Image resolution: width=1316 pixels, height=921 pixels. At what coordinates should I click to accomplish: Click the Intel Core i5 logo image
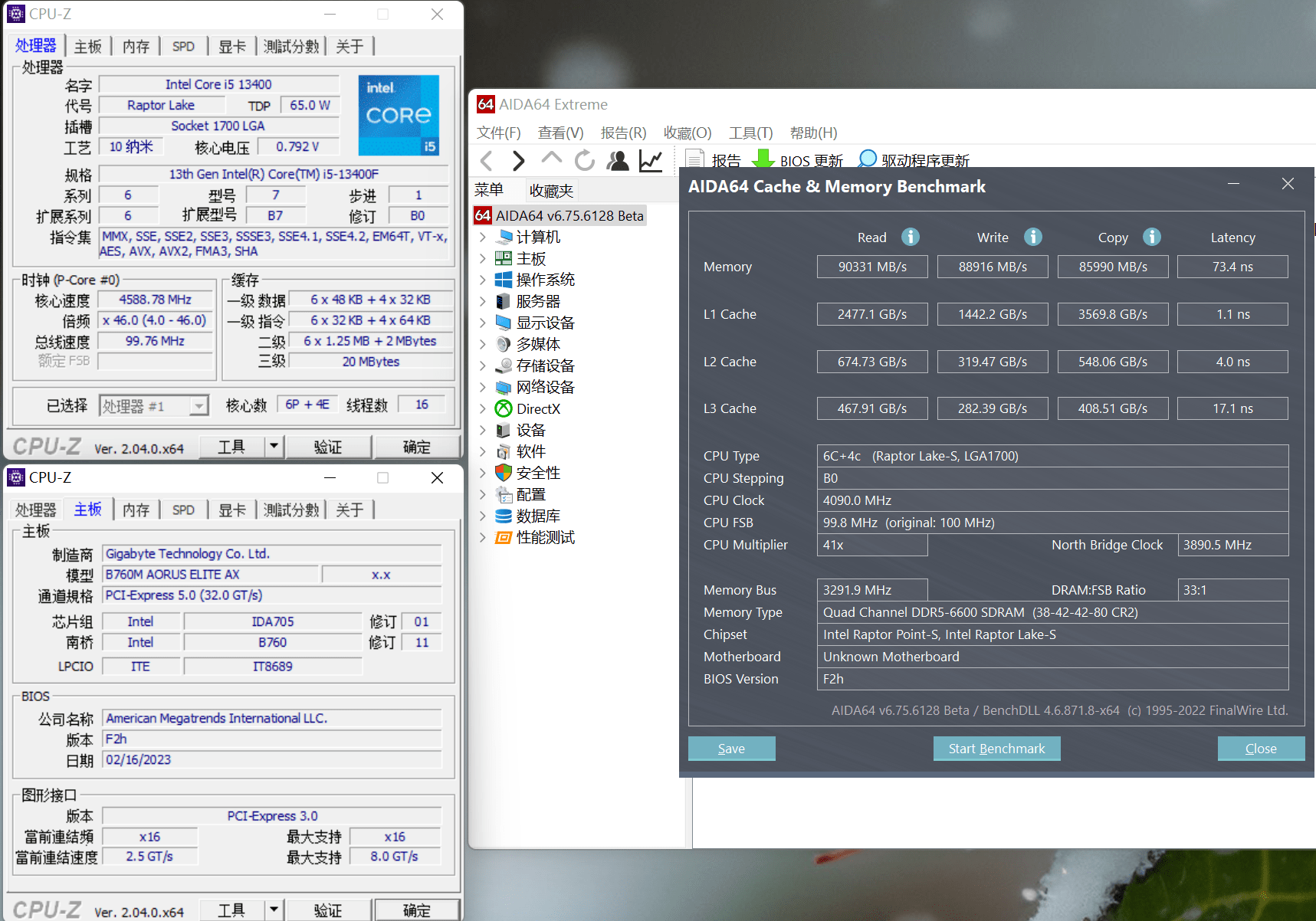point(399,115)
